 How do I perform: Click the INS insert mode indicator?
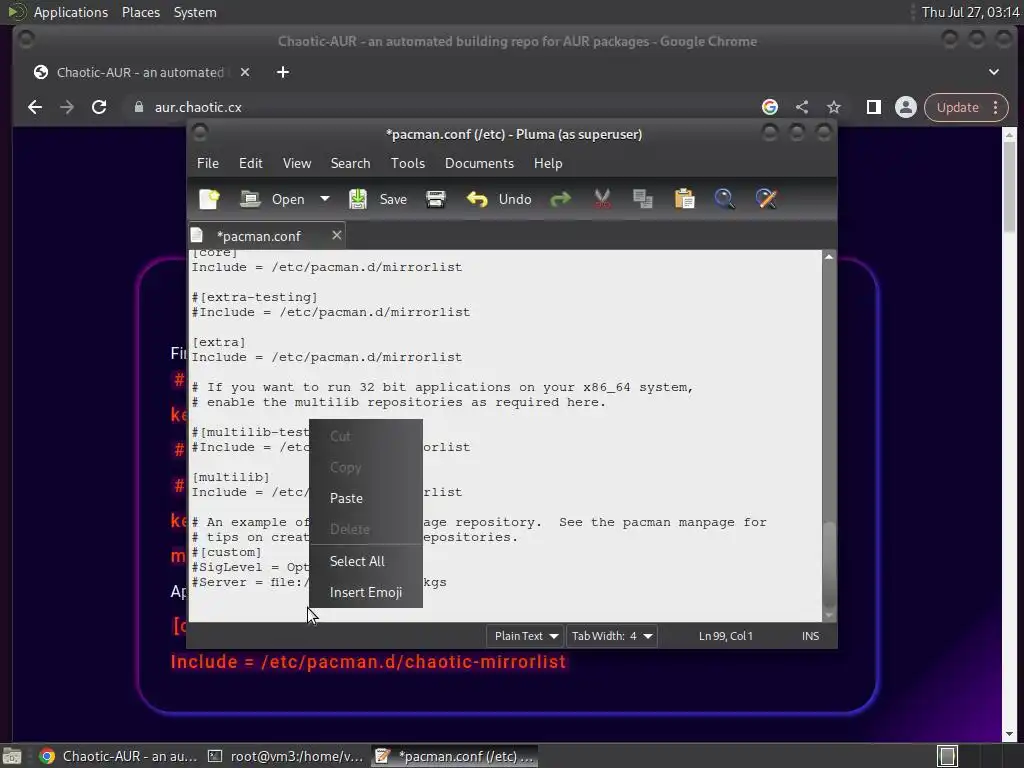(x=810, y=636)
